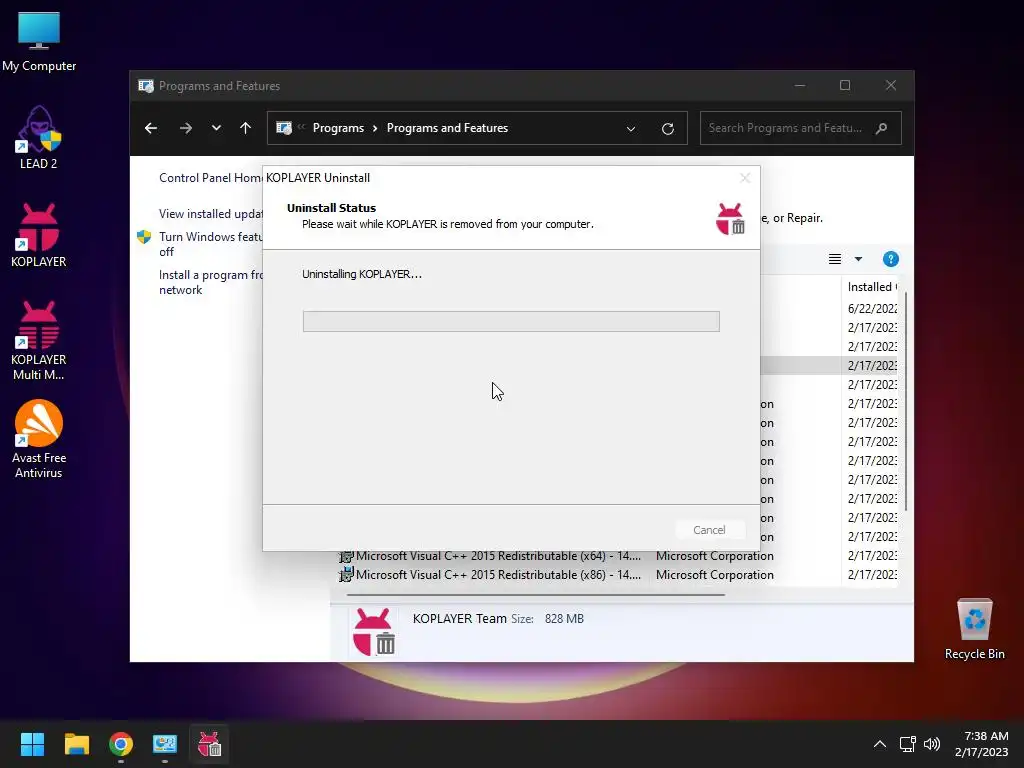The image size is (1024, 768).
Task: Open the Programs and Features help button
Action: click(x=891, y=259)
